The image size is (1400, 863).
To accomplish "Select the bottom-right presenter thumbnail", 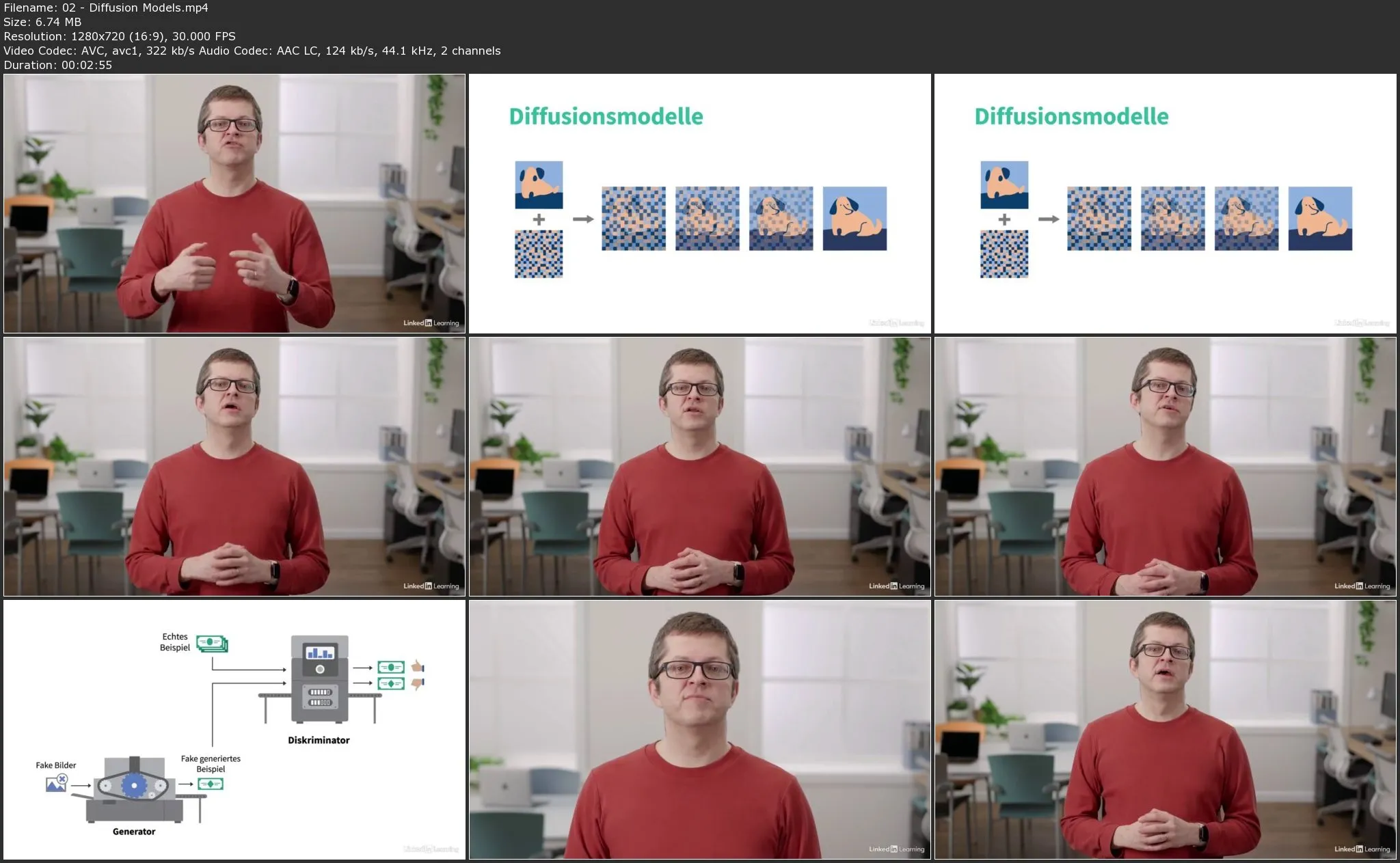I will [x=1166, y=730].
